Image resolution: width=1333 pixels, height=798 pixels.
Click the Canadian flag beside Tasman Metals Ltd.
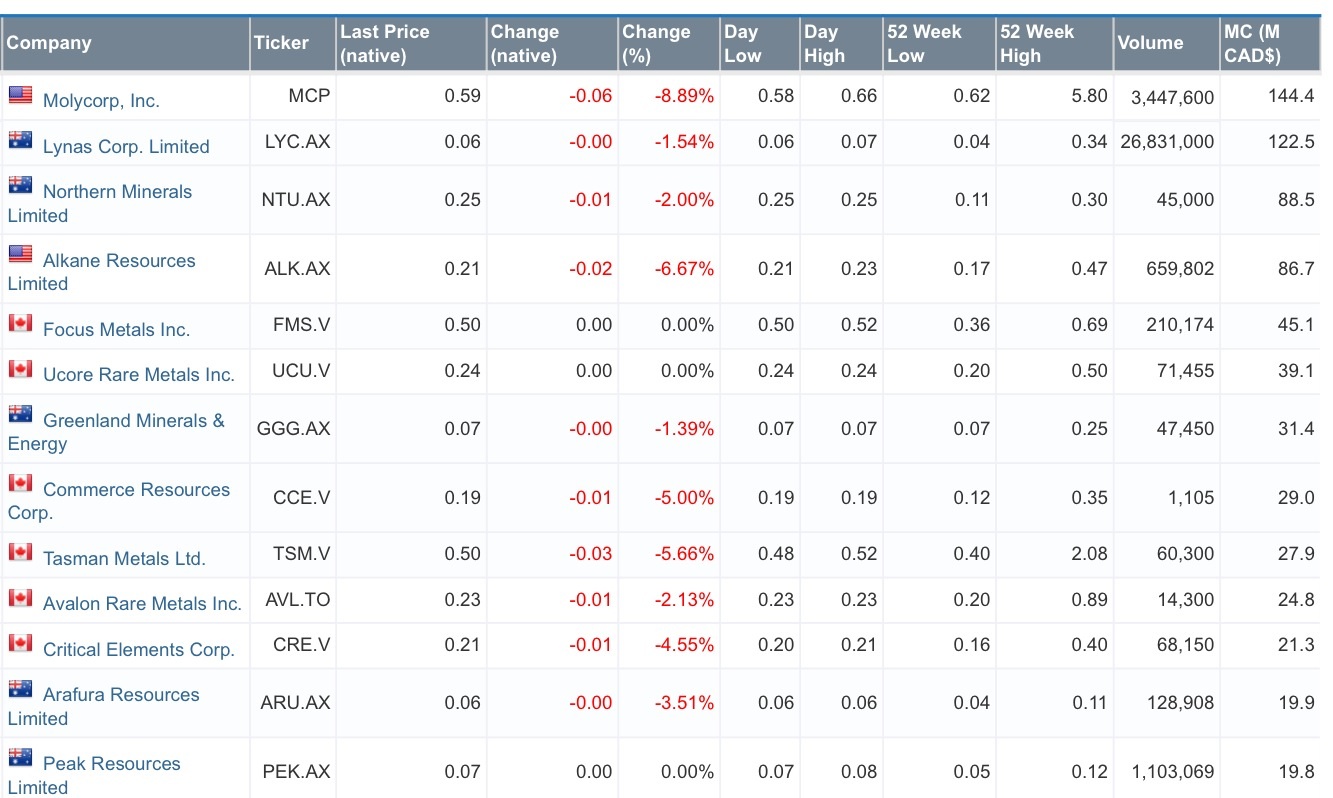tap(20, 552)
